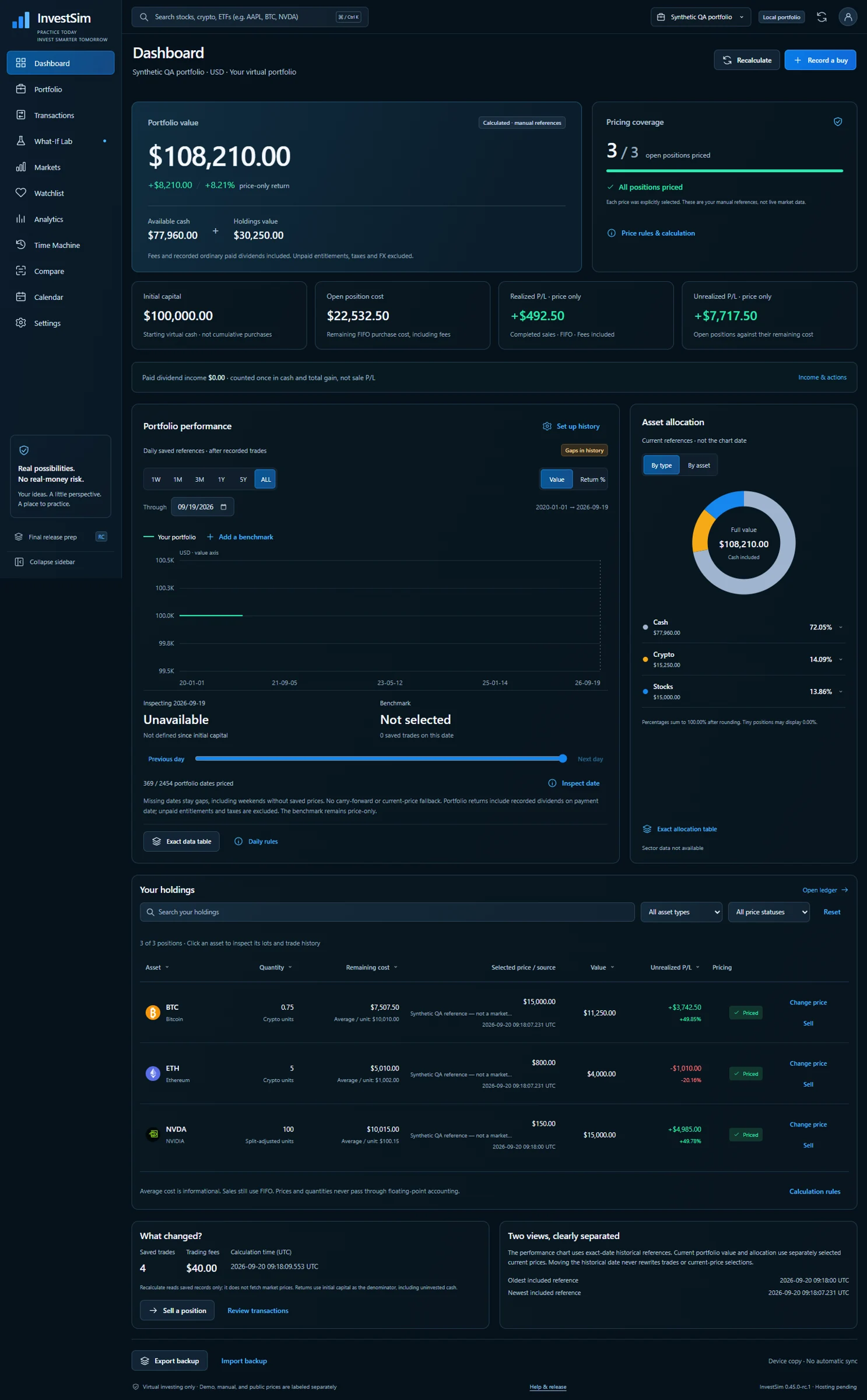Expand the Cash allocation row chevron
This screenshot has height=1400, width=867.
[841, 627]
